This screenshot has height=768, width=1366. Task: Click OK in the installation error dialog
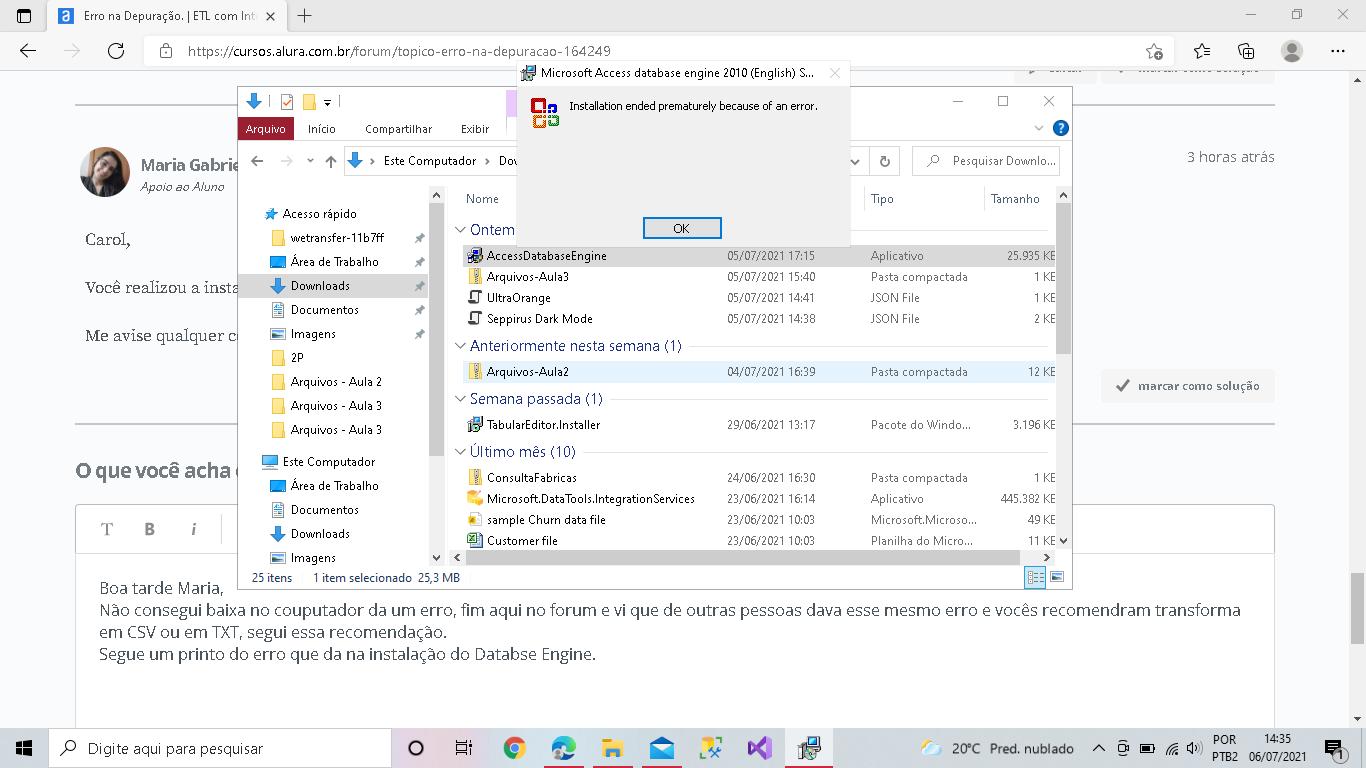681,228
